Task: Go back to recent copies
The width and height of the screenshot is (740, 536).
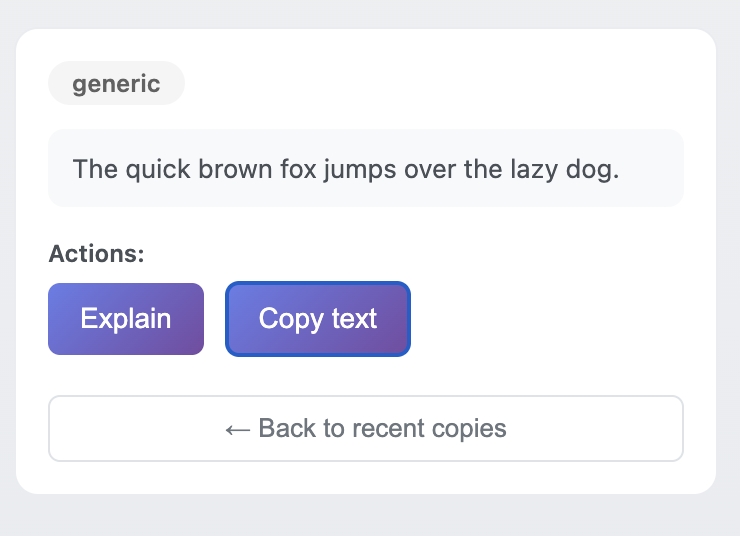Action: [x=366, y=429]
